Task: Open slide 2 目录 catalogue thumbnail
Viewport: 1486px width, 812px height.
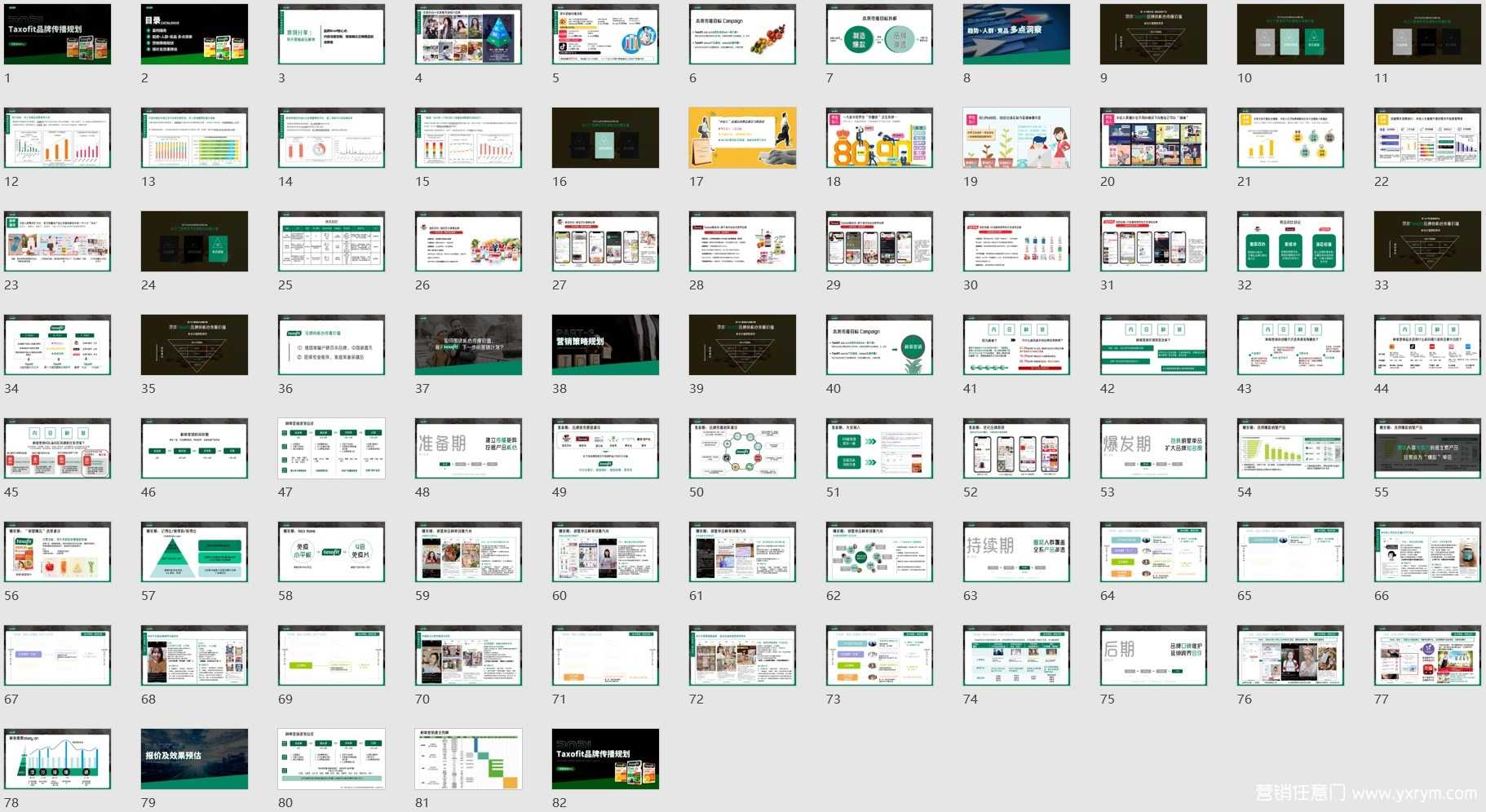Action: 194,34
